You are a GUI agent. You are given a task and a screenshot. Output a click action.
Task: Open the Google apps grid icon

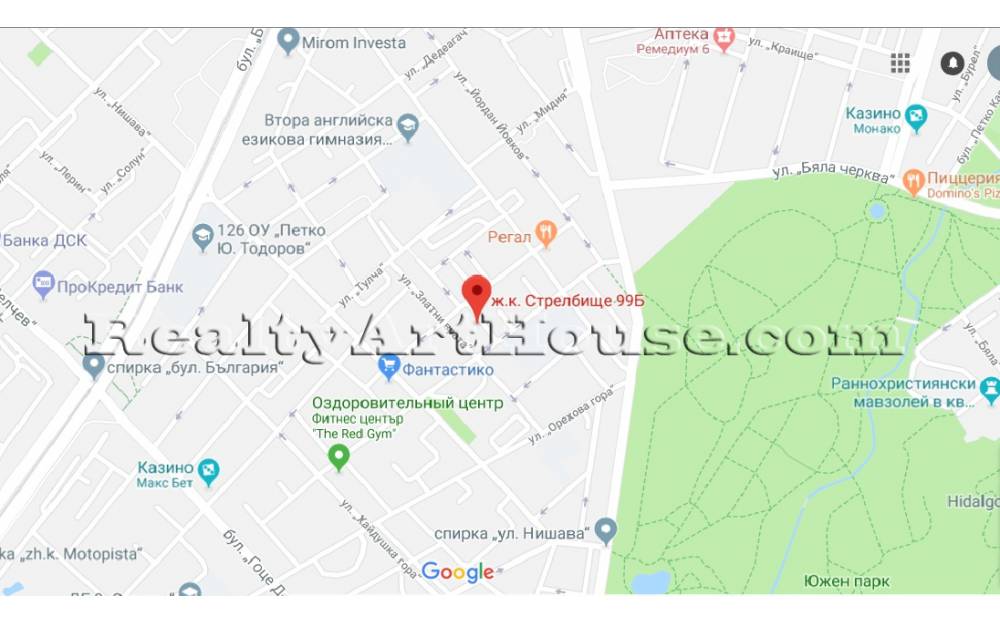tap(900, 63)
